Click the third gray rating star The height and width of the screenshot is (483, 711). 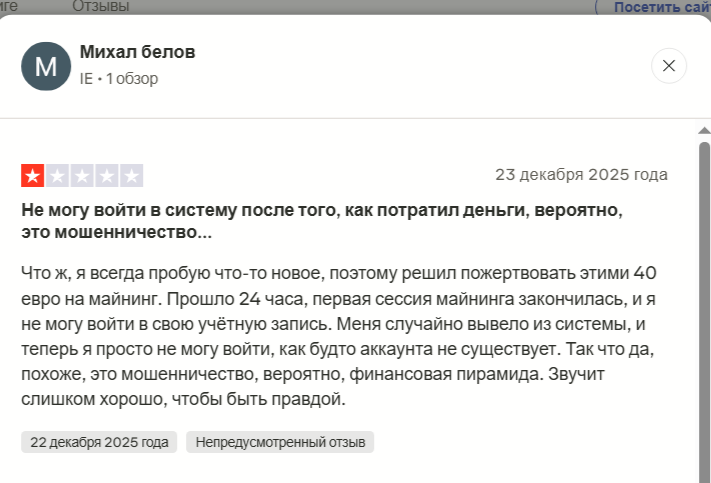click(82, 176)
